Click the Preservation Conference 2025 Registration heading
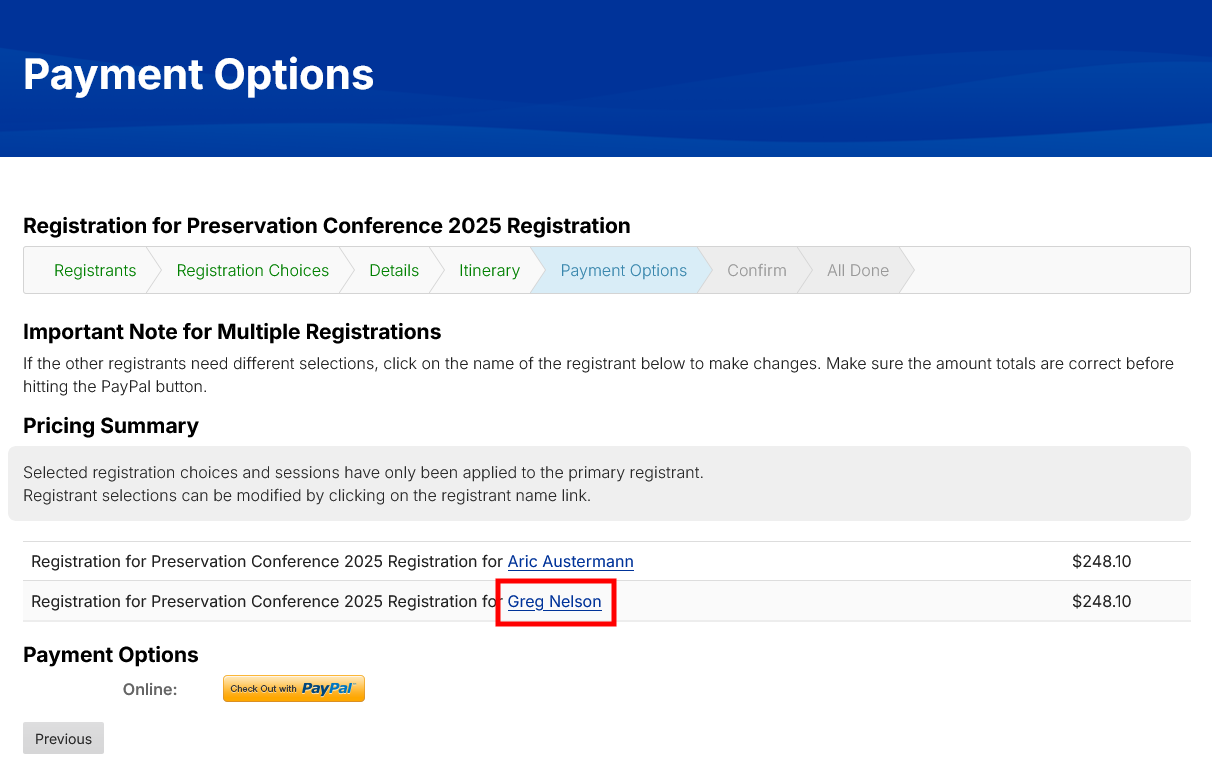 click(x=326, y=226)
